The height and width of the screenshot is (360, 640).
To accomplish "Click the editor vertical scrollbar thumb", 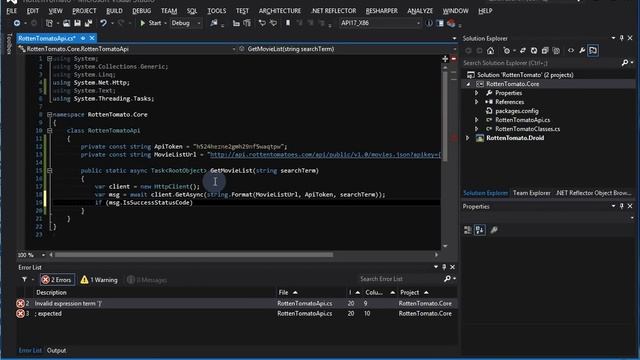I will pos(445,116).
